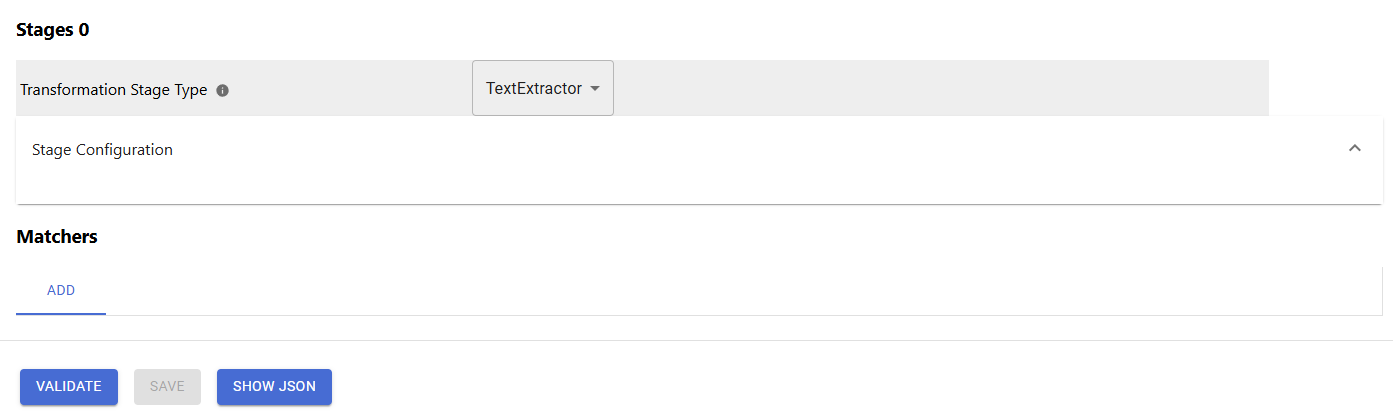Click the grey row right of the TextExtractor dropdown
This screenshot has width=1393, height=420.
click(x=941, y=88)
